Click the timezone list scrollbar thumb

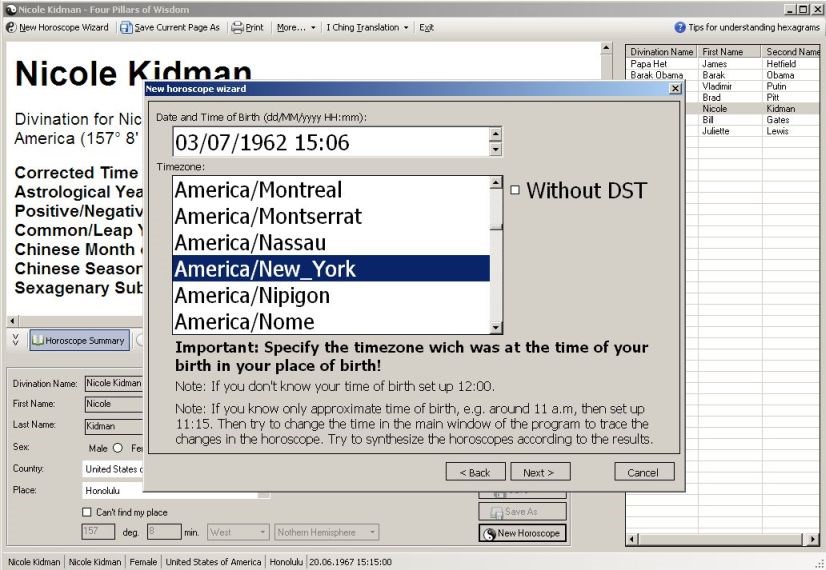click(496, 211)
